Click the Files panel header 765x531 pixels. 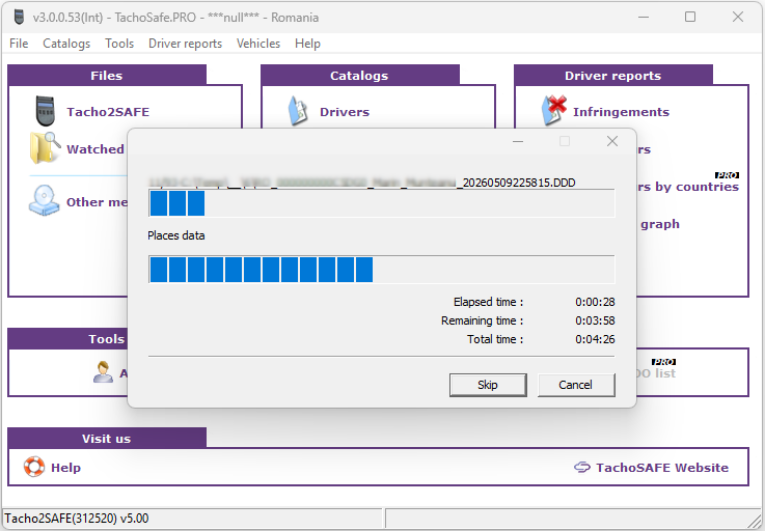tap(107, 75)
